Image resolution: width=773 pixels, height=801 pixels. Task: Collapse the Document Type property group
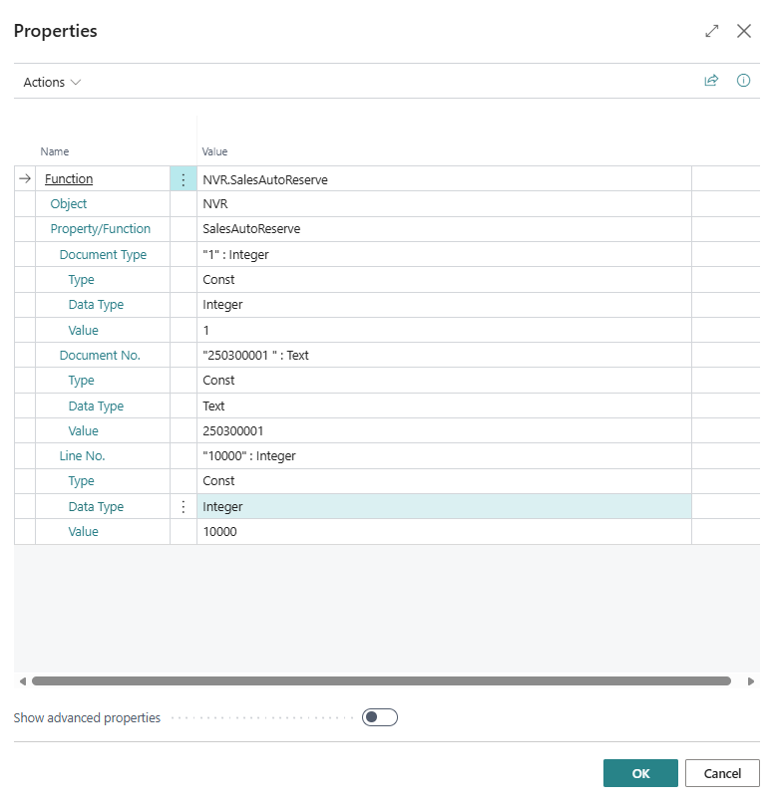pos(103,255)
